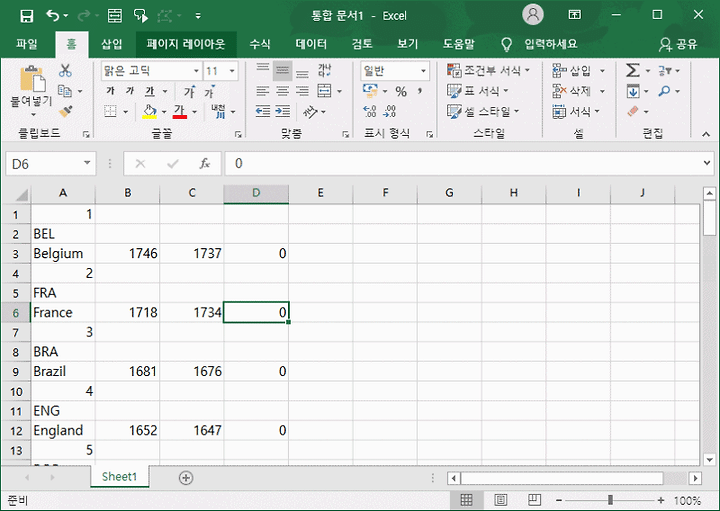Activate the Format Painter brush

pos(66,111)
